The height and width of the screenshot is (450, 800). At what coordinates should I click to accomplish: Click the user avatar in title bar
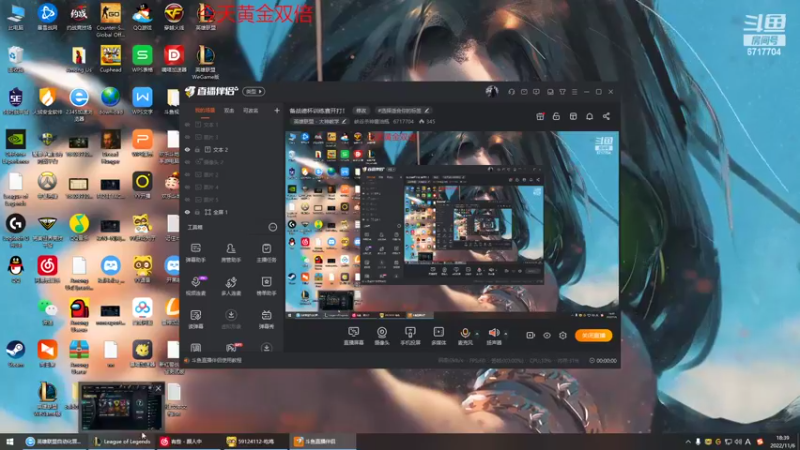[491, 91]
